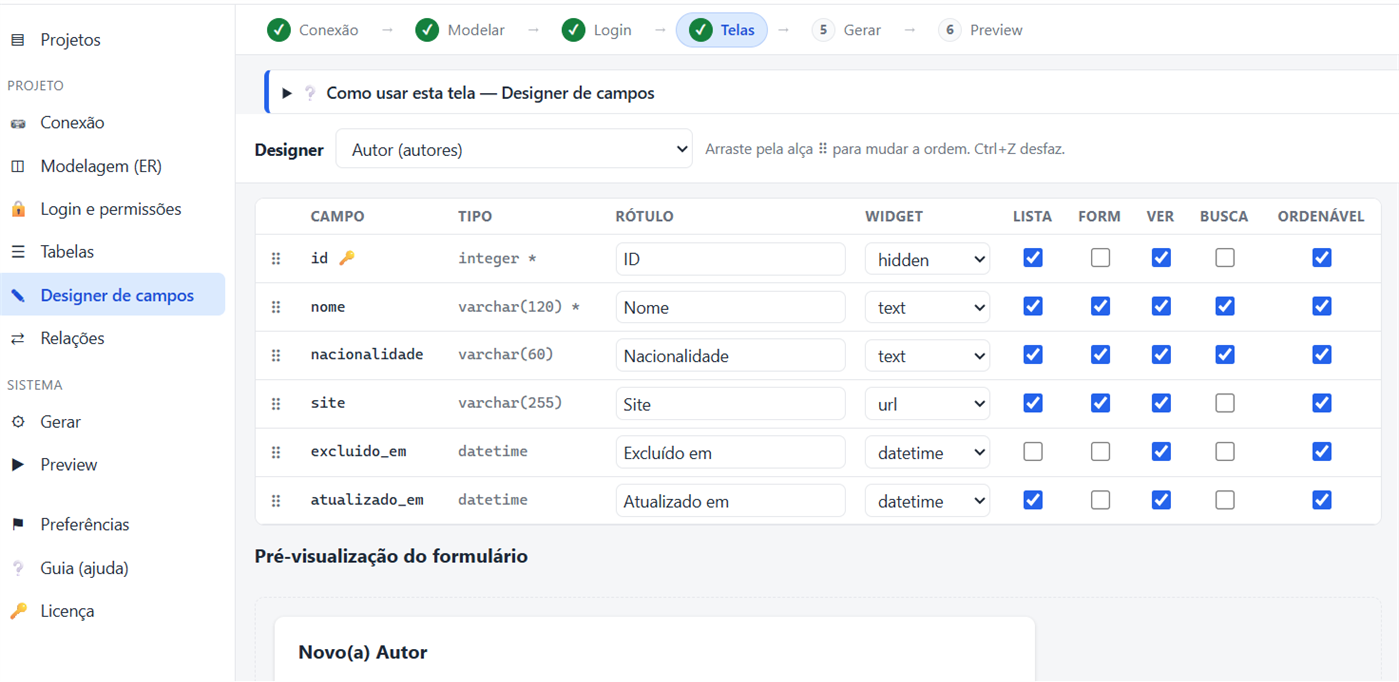1399x682 pixels.
Task: Open the widget dropdown for id (hidden)
Action: [x=927, y=259]
